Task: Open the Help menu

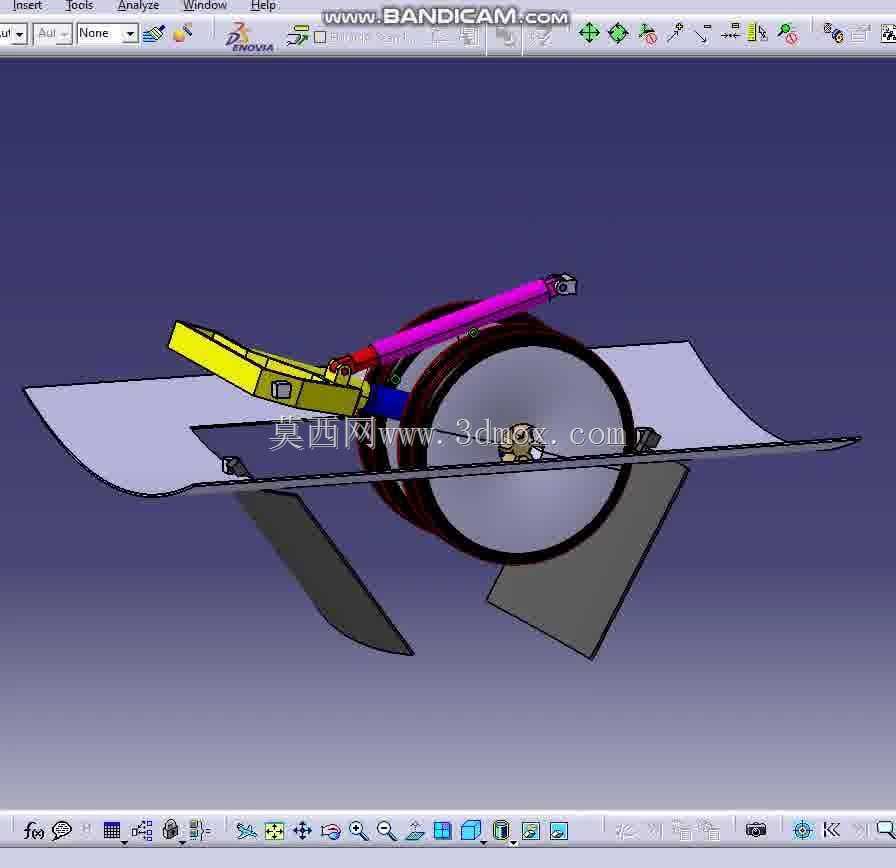Action: pos(263,6)
